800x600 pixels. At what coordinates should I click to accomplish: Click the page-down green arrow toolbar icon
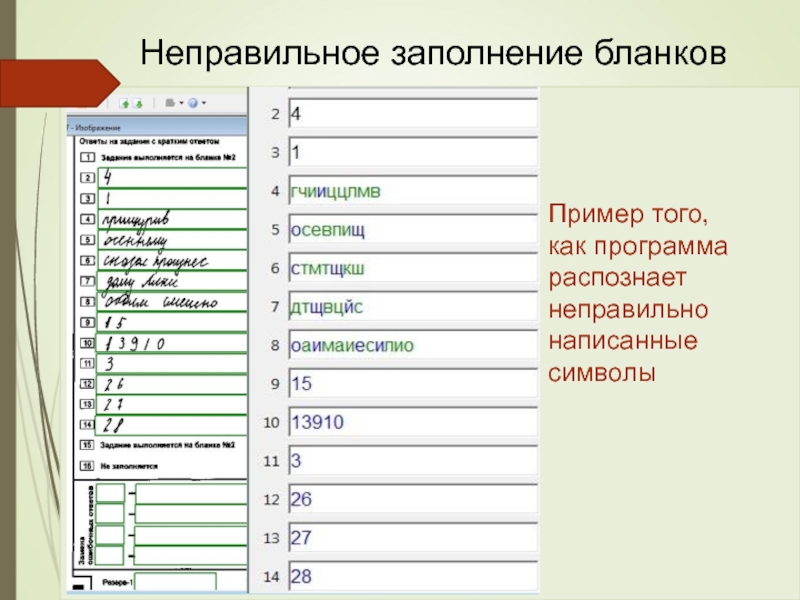click(138, 104)
